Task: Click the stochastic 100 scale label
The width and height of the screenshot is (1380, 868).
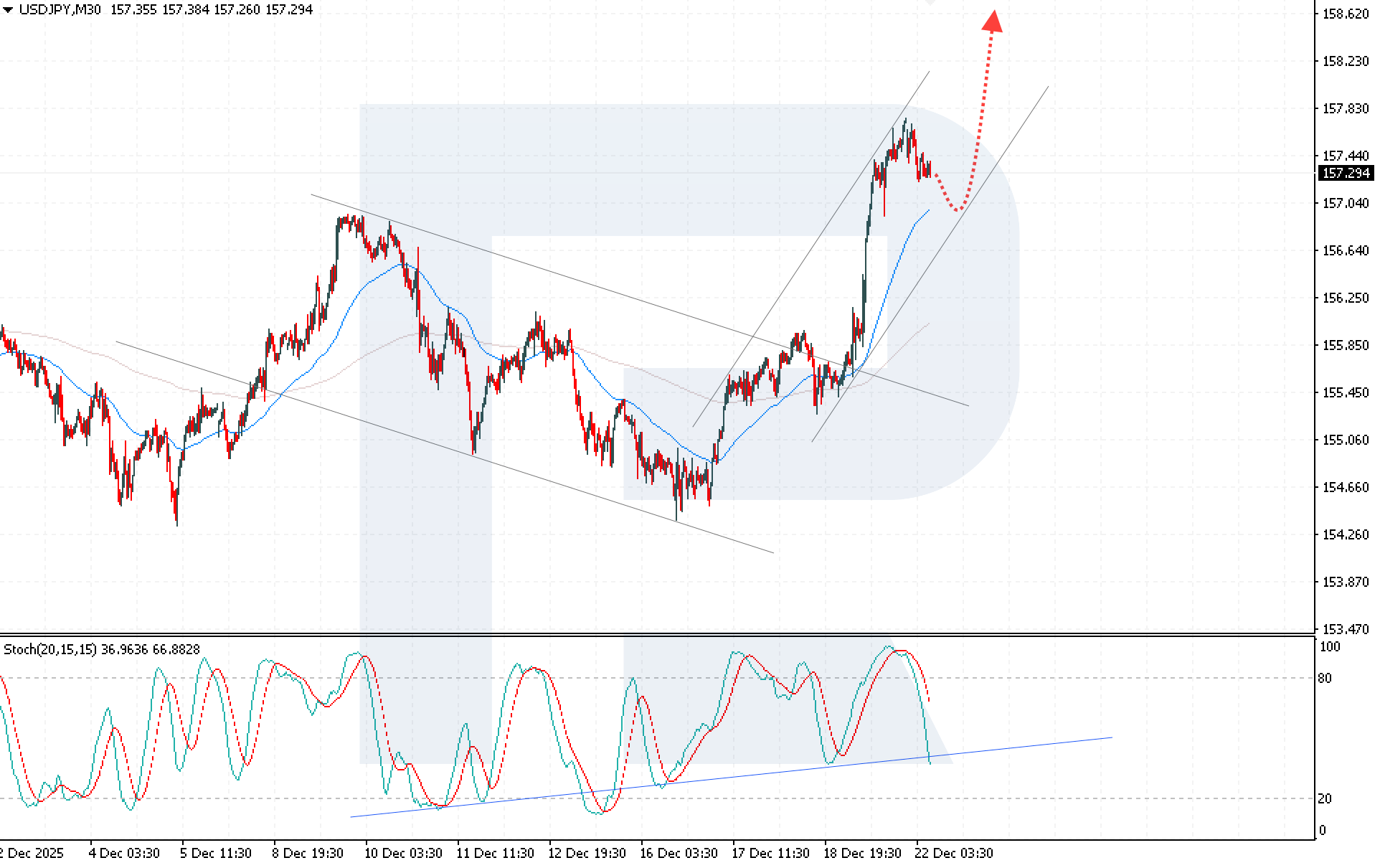Action: (1329, 646)
